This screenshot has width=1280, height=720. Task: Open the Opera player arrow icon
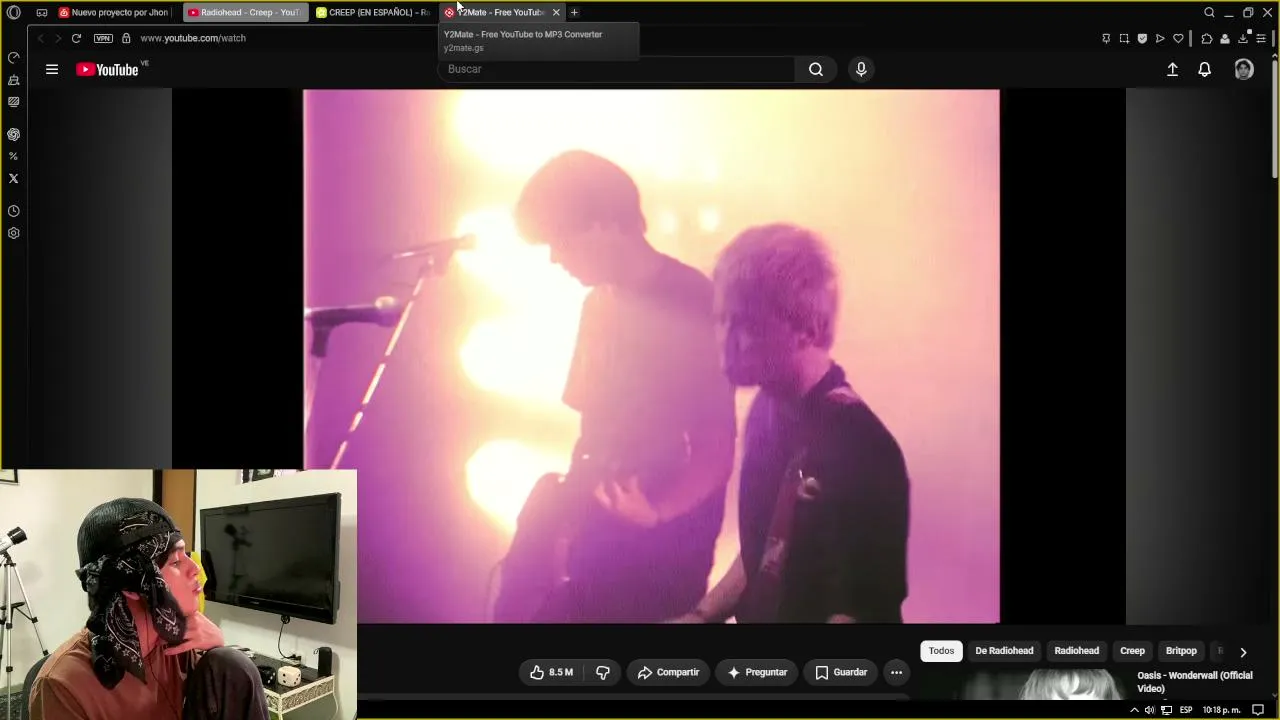(1160, 38)
